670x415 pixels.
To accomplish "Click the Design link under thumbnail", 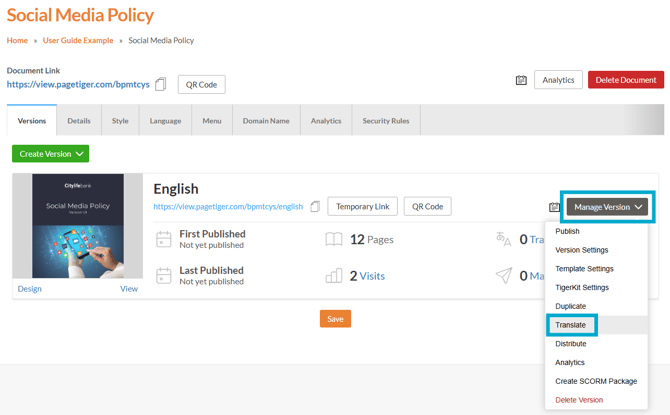I will pyautogui.click(x=29, y=289).
